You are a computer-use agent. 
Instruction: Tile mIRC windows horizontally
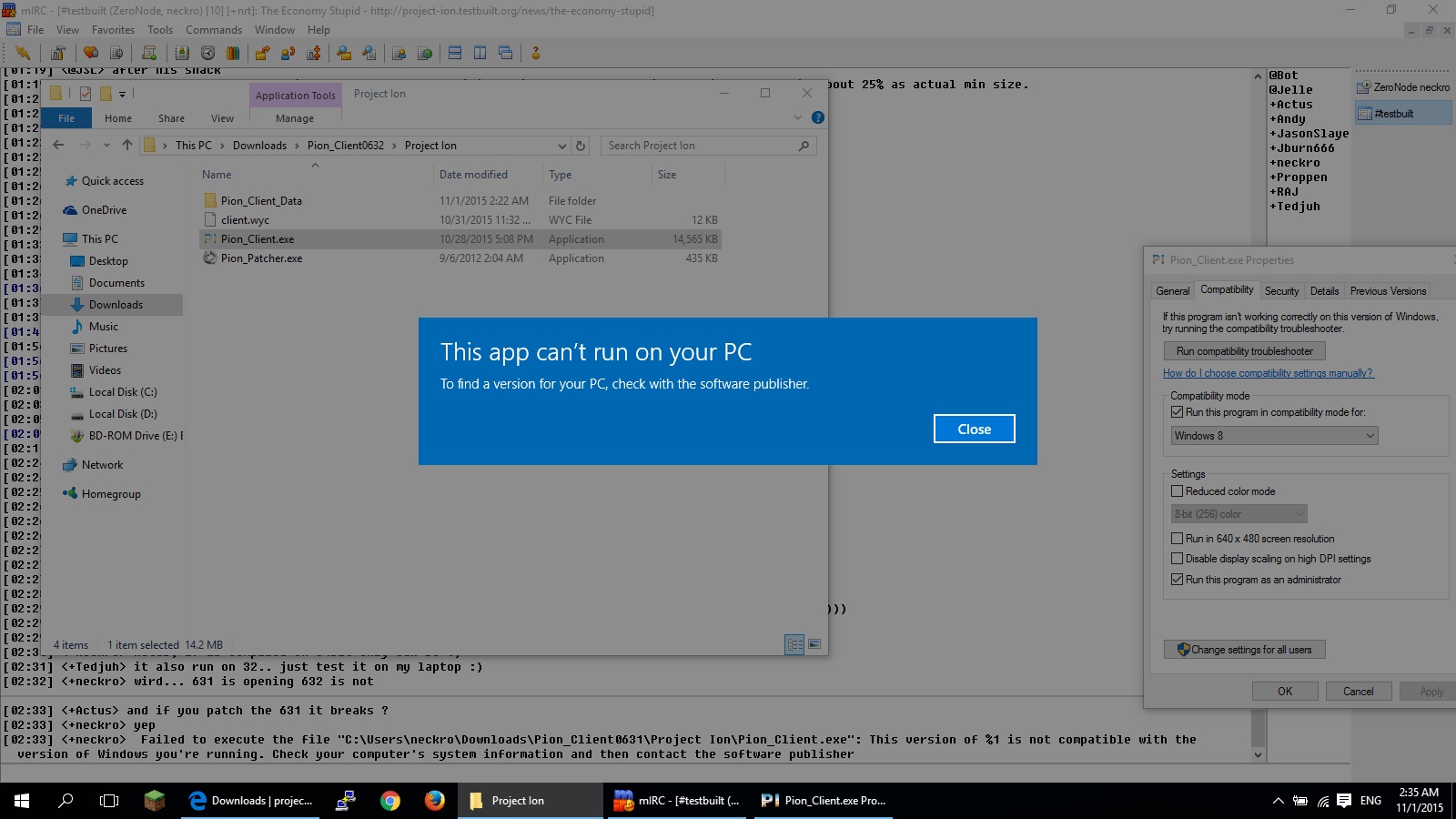coord(455,53)
